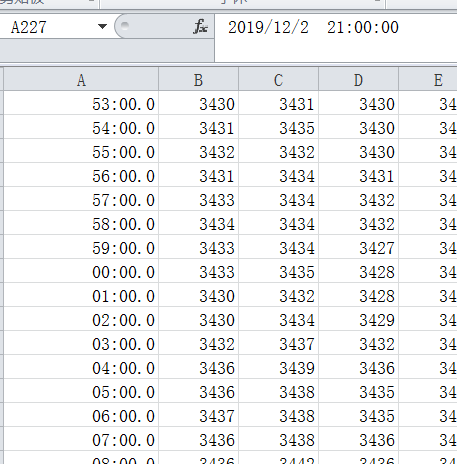Select column B value 3436 in 04:00.0 row
The image size is (457, 464).
coord(199,367)
